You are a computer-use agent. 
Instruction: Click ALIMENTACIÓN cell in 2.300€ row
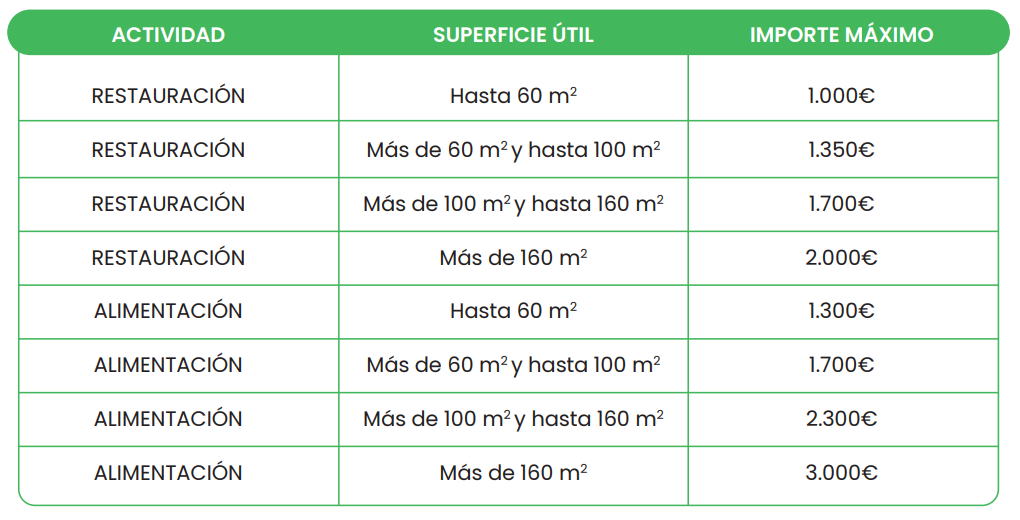click(x=168, y=418)
